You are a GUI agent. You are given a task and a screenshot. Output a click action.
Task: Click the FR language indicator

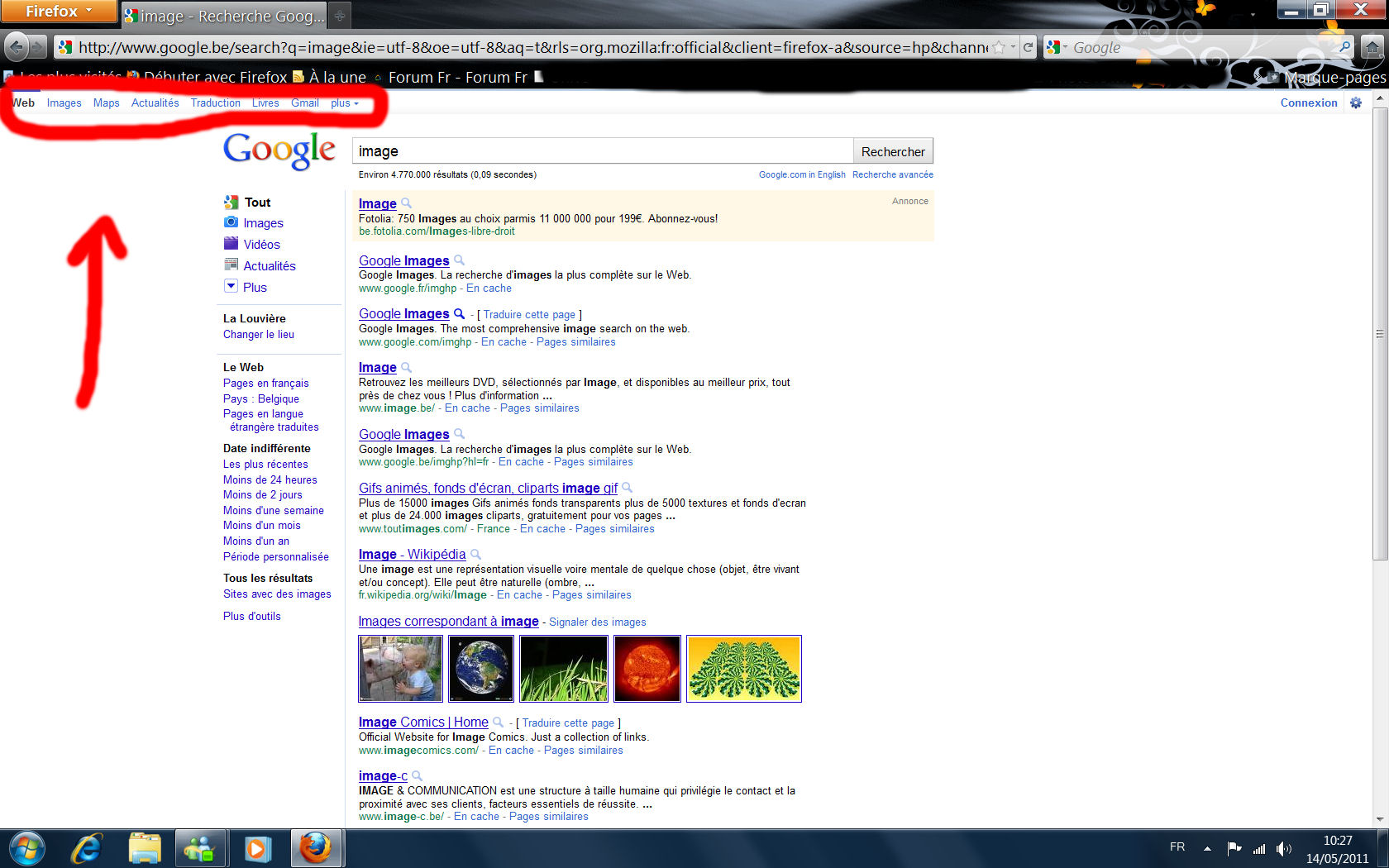(1177, 847)
